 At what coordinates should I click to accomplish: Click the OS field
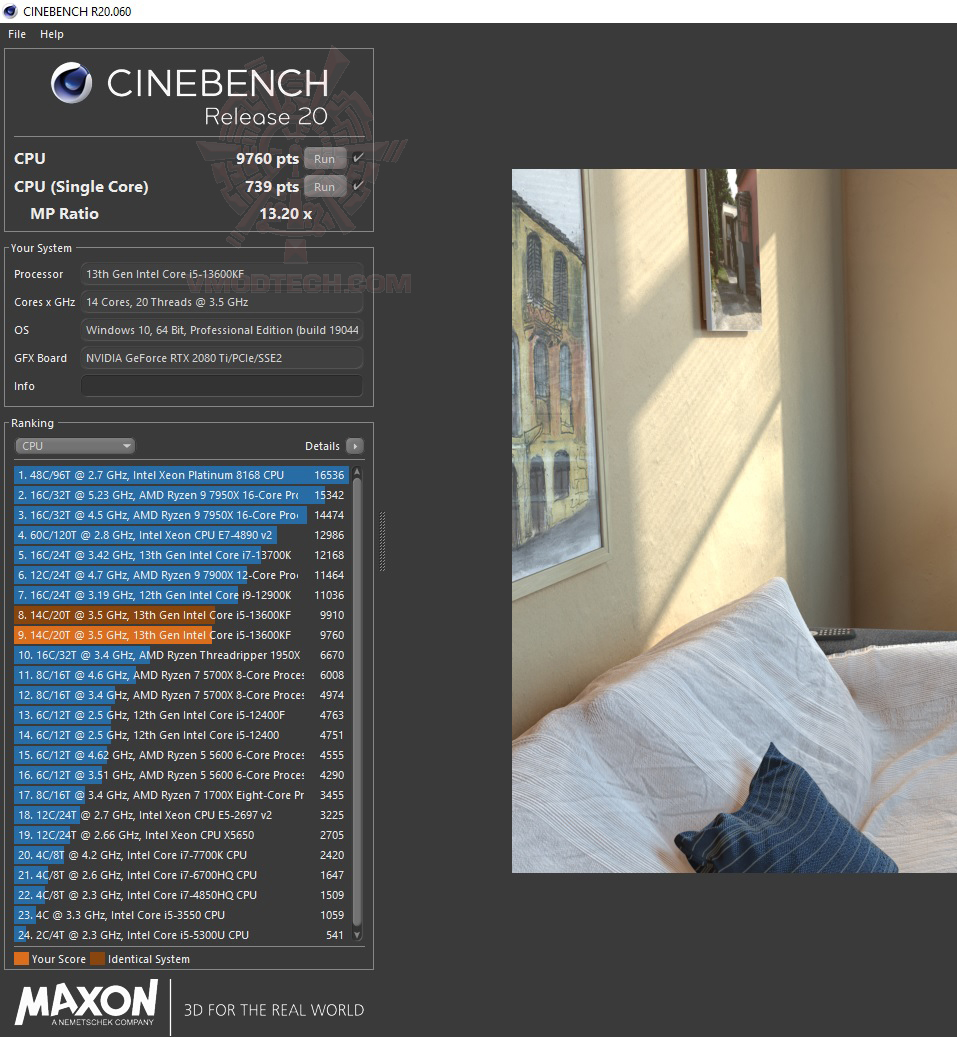[x=222, y=329]
